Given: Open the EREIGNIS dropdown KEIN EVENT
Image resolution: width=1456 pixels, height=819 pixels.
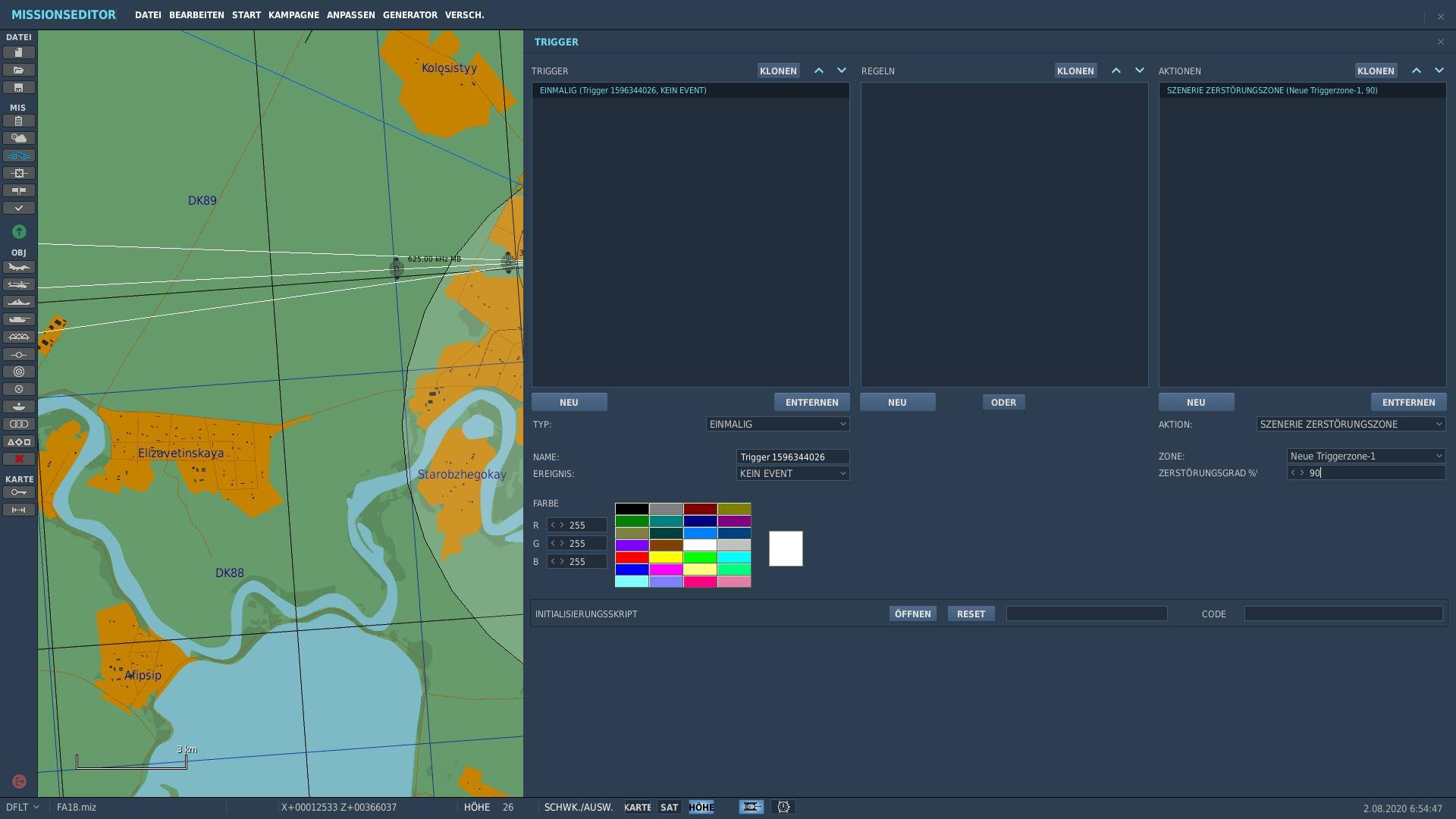Looking at the screenshot, I should tap(792, 473).
